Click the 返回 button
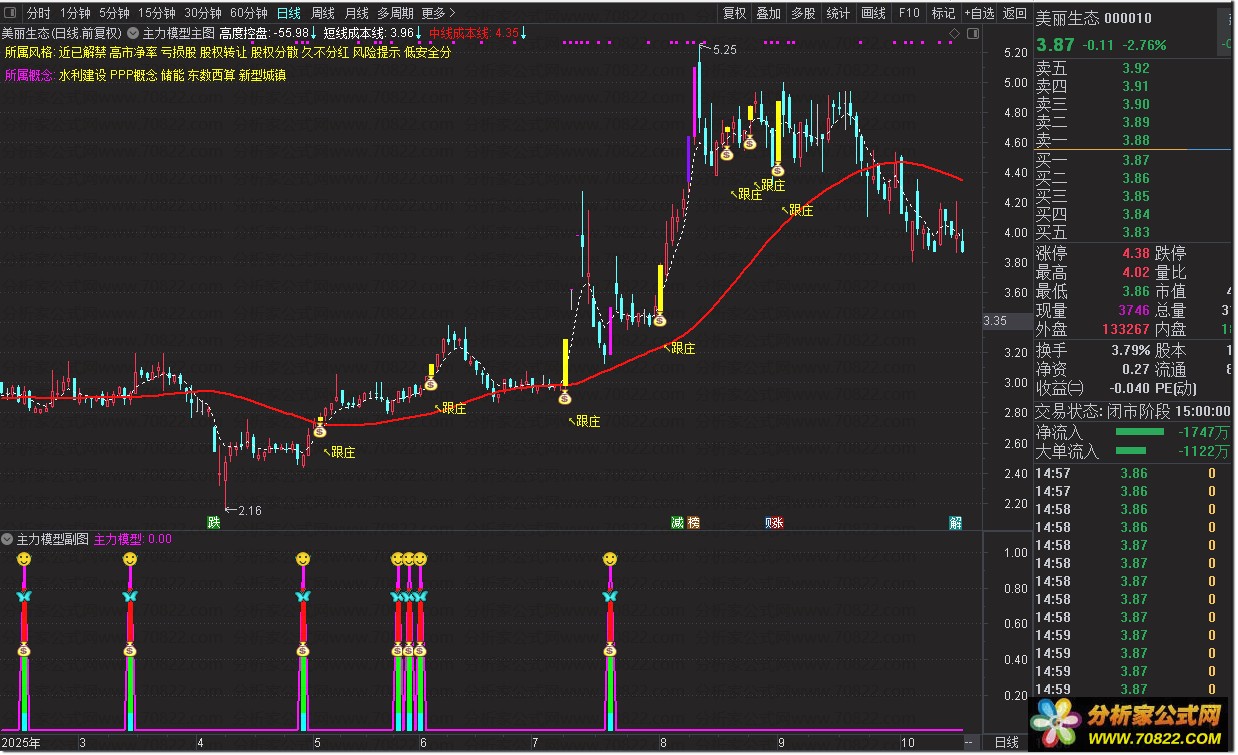Image resolution: width=1238 pixels, height=755 pixels. click(x=1014, y=13)
